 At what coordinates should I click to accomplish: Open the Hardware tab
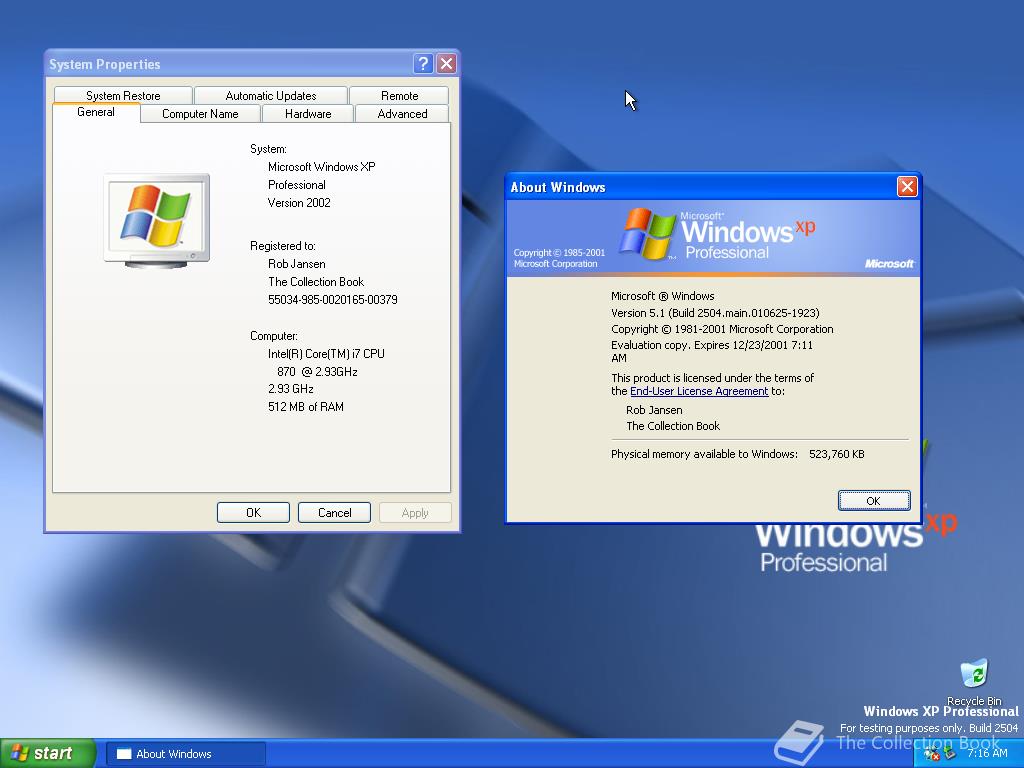click(308, 114)
